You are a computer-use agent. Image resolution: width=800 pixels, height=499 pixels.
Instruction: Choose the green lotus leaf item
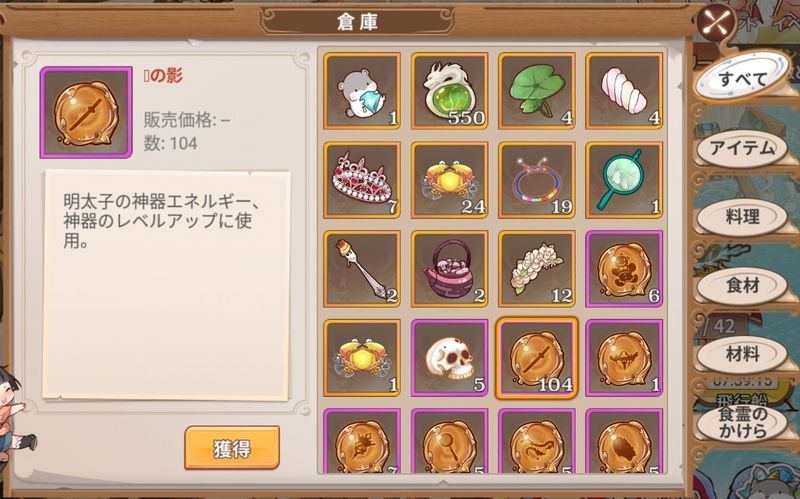(x=537, y=91)
